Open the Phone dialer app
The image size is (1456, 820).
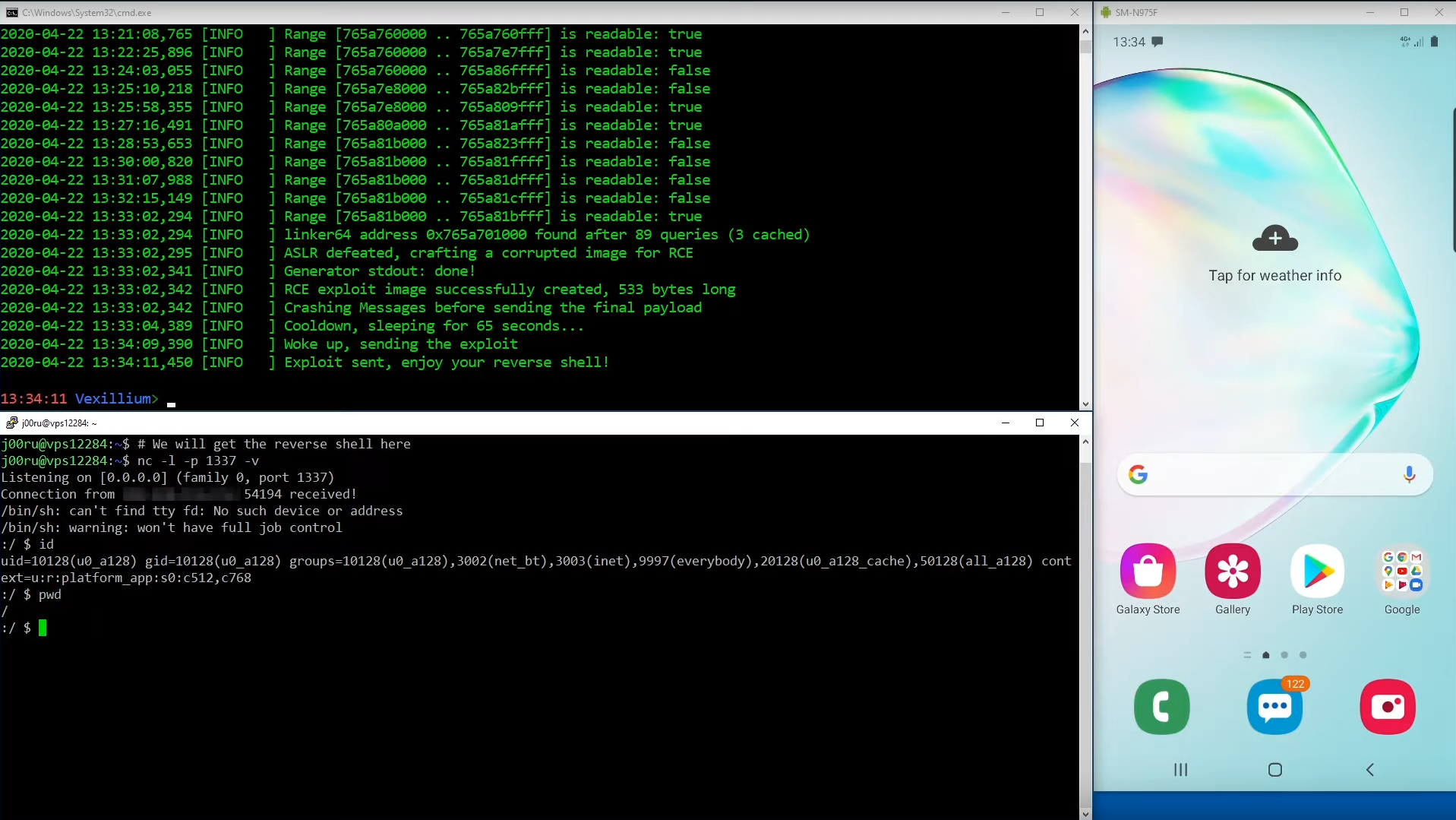tap(1161, 707)
